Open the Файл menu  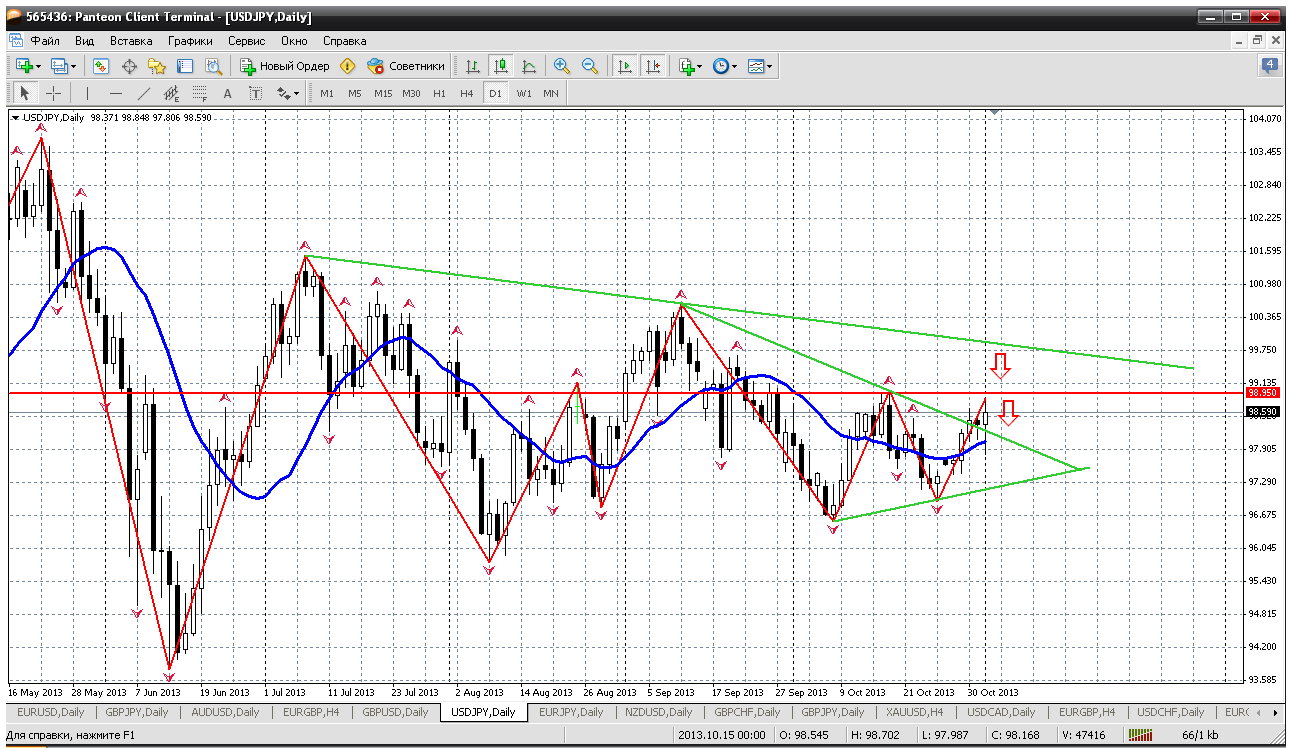click(45, 41)
